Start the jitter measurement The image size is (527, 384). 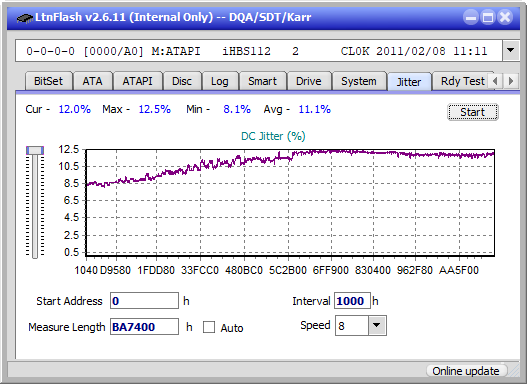pyautogui.click(x=473, y=112)
